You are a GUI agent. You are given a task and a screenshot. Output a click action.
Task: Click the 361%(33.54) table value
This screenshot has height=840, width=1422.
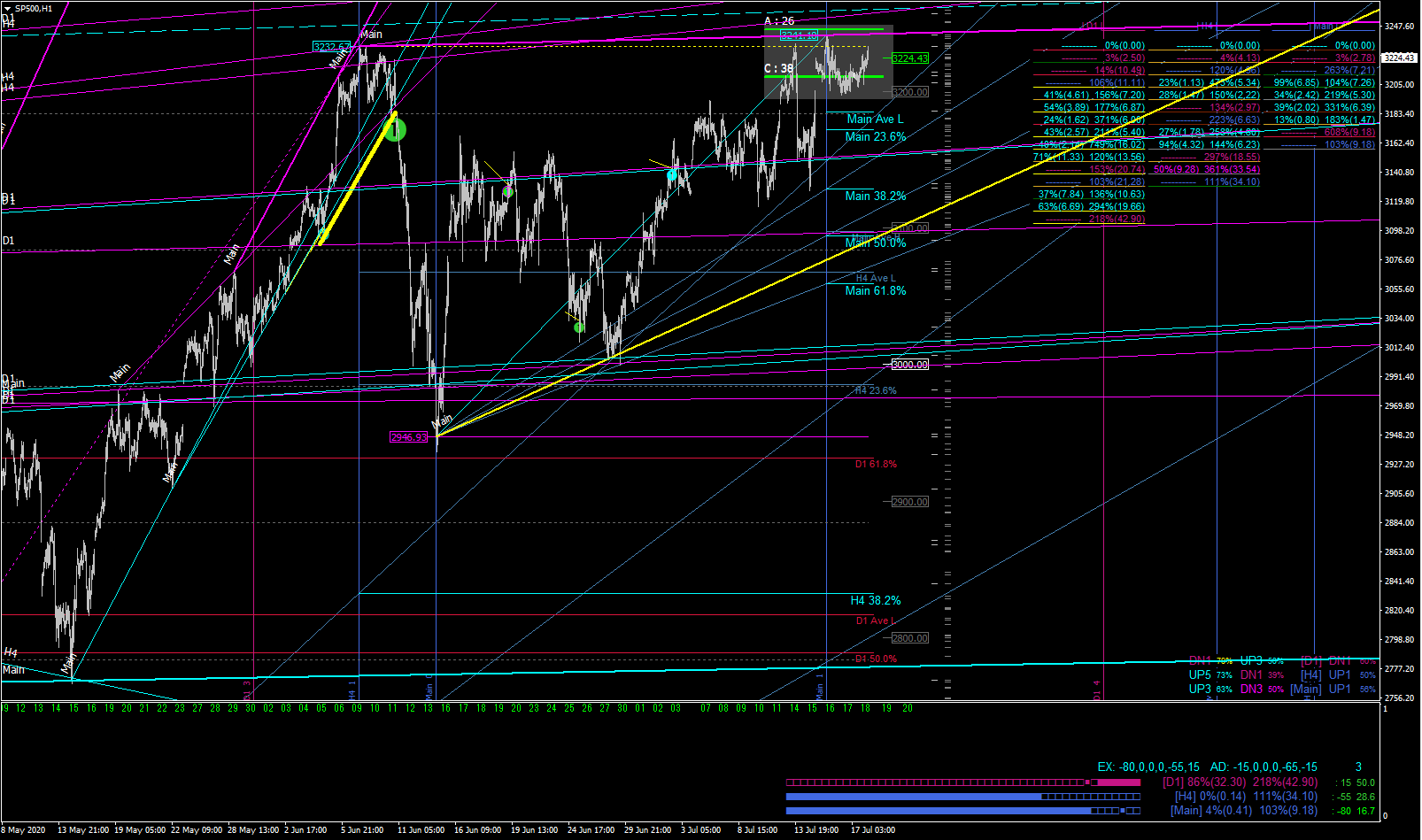1234,169
